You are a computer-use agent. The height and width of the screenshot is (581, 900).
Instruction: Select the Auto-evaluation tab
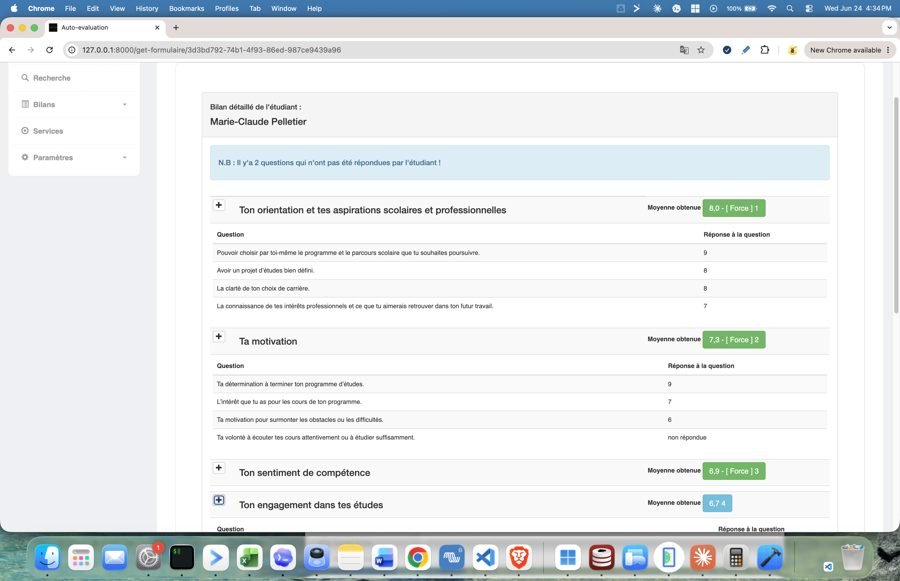[103, 28]
